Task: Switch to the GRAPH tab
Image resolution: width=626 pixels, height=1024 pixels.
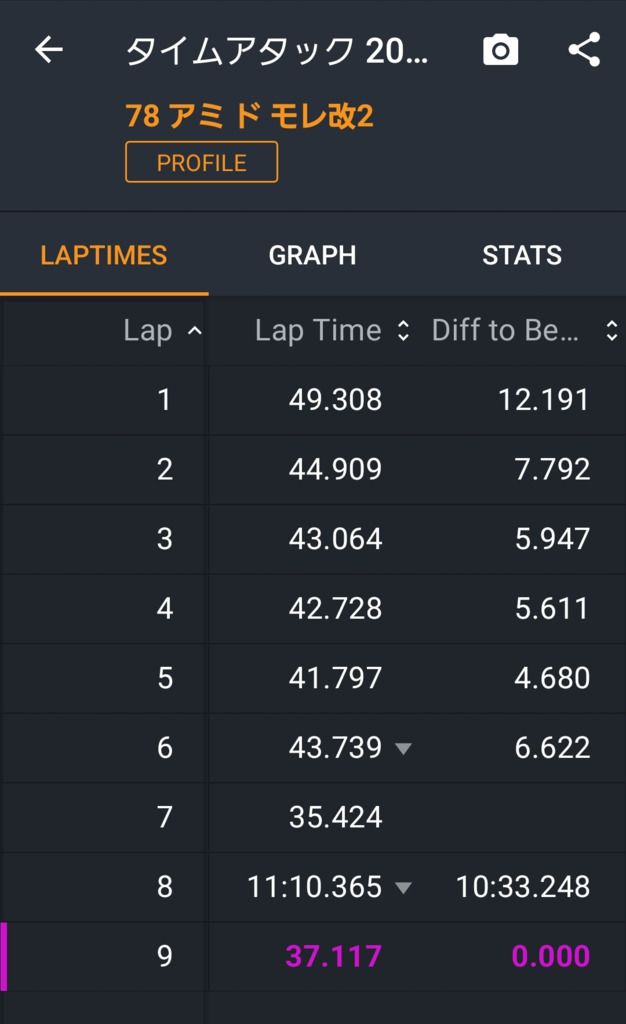Action: pyautogui.click(x=312, y=255)
